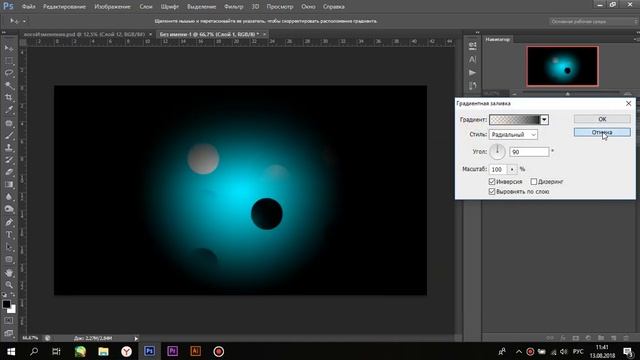Viewport: 640px width, 360px height.
Task: Select the Clone Stamp tool
Action: 9,147
